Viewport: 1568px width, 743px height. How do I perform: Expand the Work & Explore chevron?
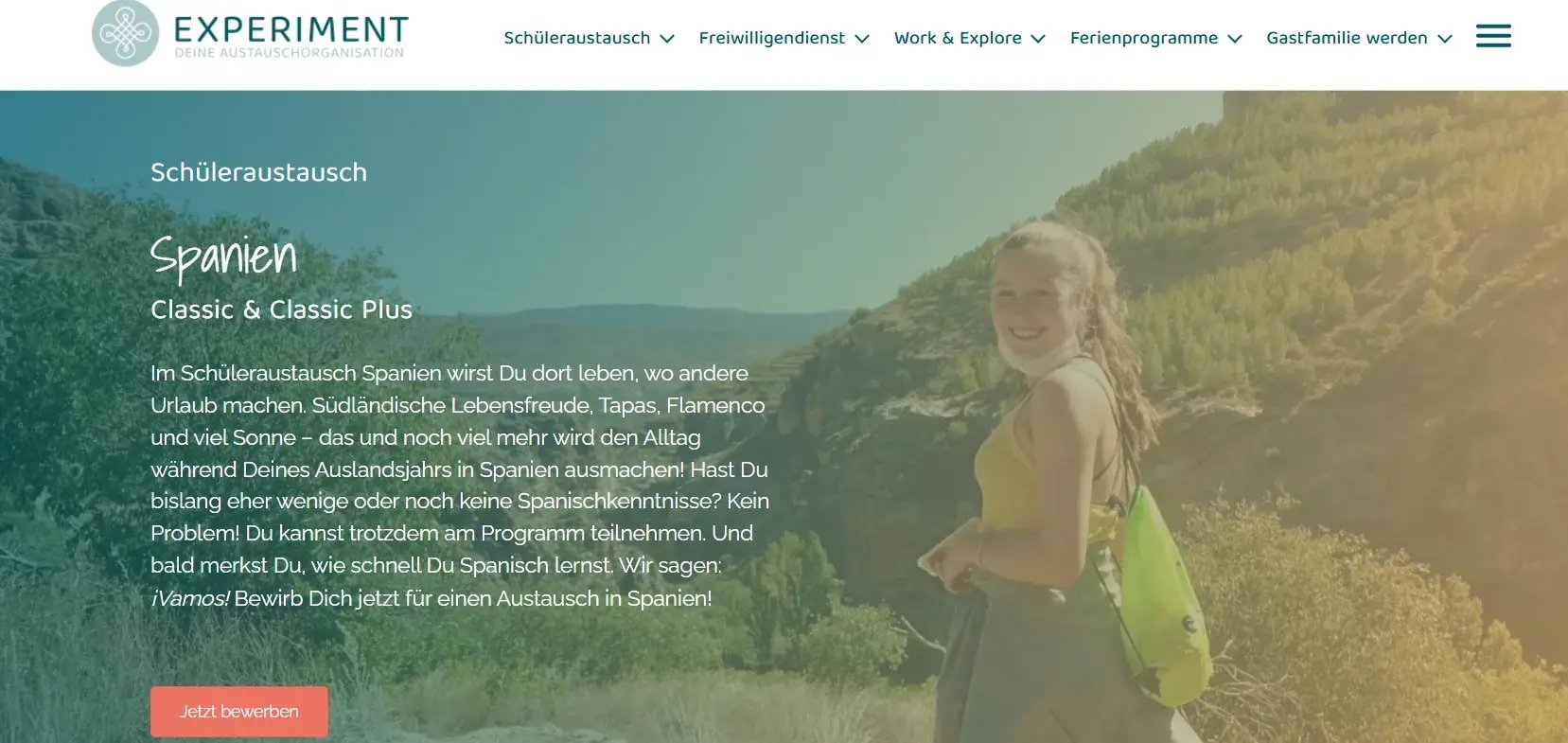1038,39
